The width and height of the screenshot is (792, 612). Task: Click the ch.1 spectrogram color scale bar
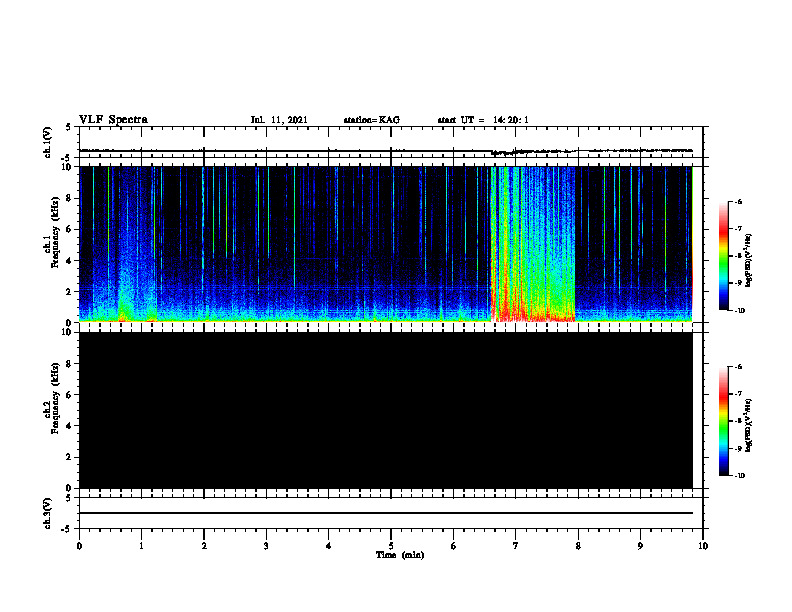tap(724, 256)
